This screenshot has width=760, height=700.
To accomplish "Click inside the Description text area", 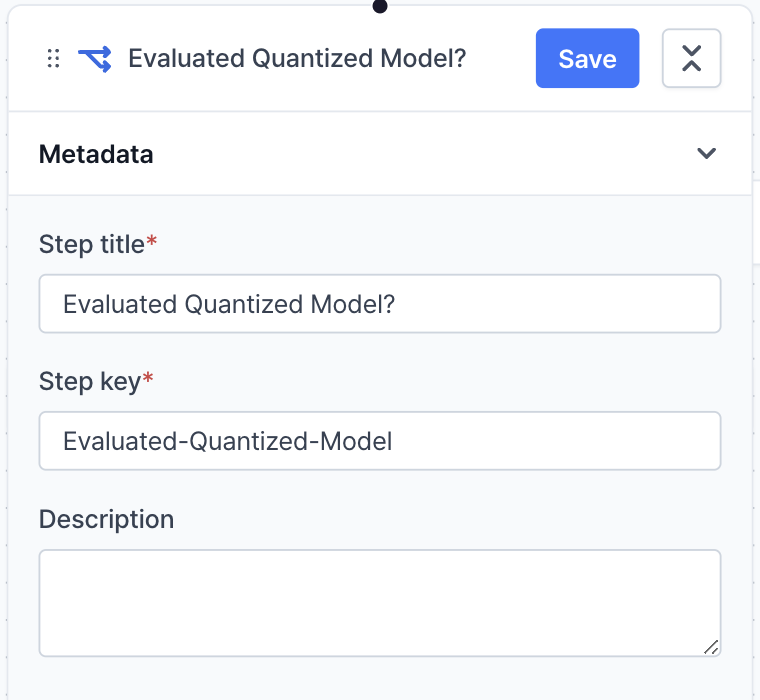I will [x=380, y=602].
